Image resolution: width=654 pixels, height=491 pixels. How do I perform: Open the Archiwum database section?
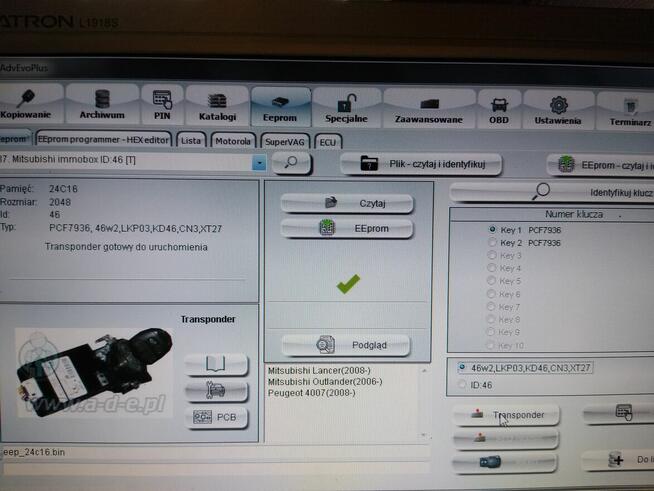pos(101,106)
